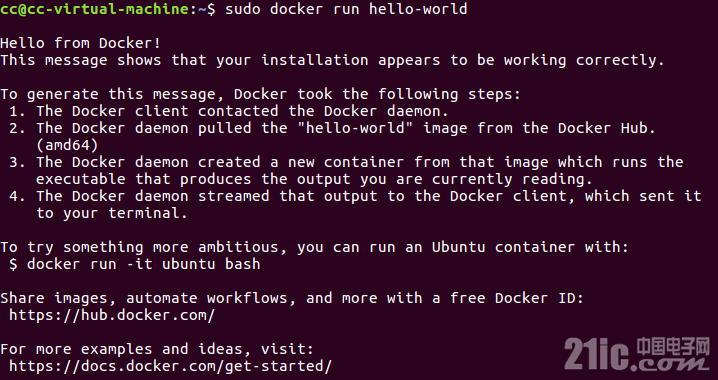Viewport: 718px width, 380px height.
Task: Click the 'To generate this message' line
Action: pyautogui.click(x=261, y=94)
